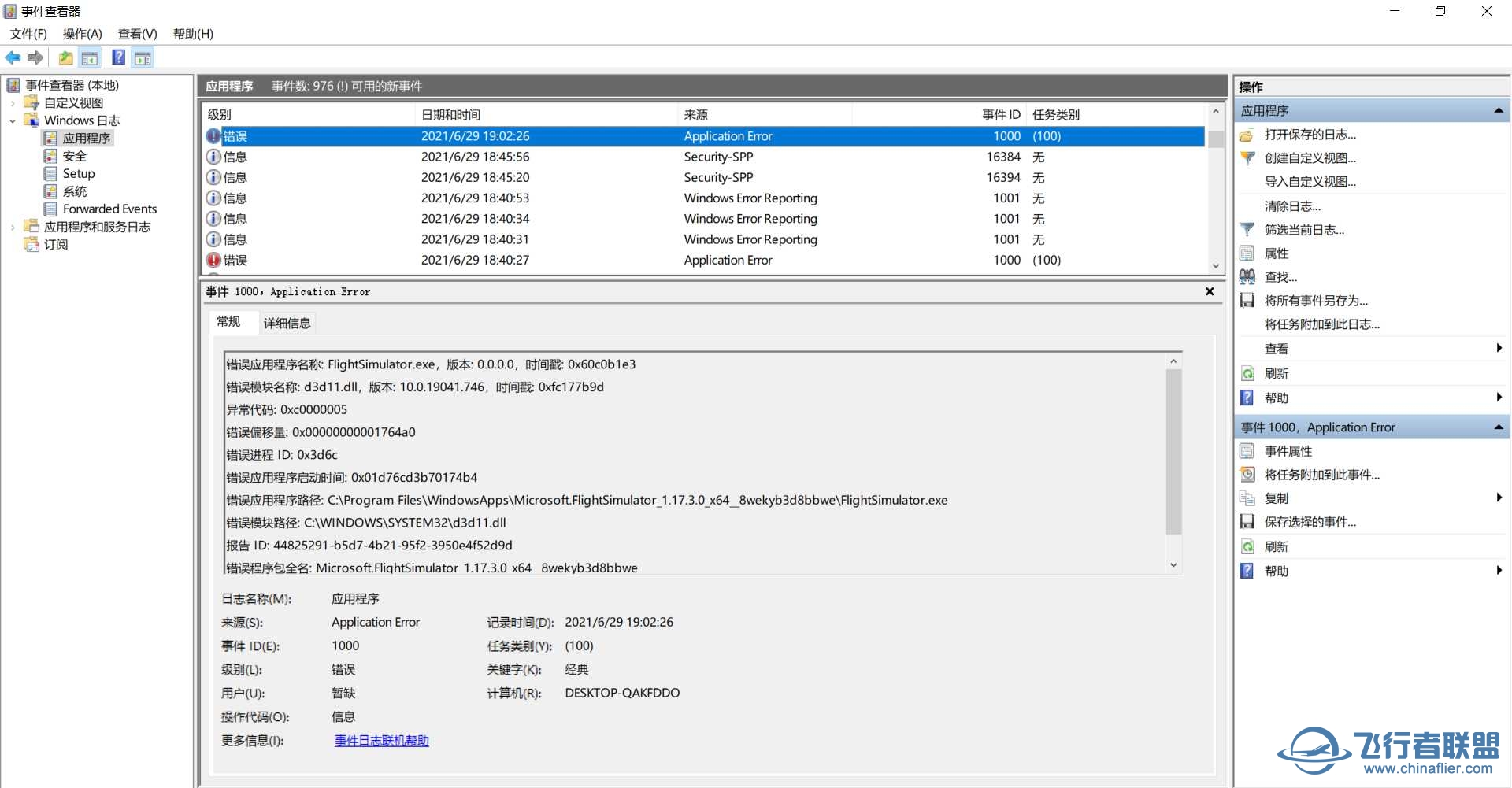Screen dimensions: 1512x788
Task: Sort by the 级别 column header
Action: pyautogui.click(x=309, y=114)
